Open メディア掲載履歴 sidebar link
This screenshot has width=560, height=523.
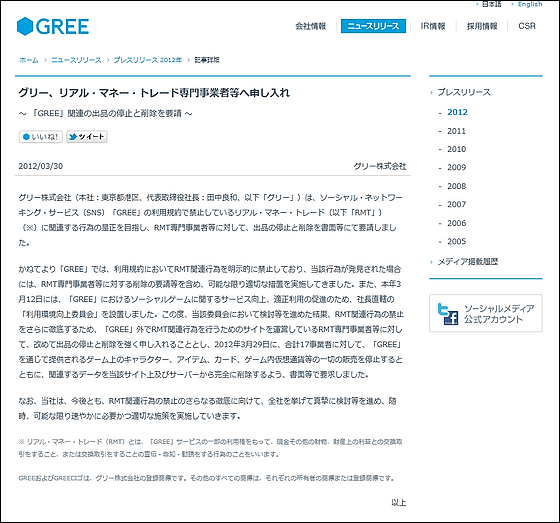pyautogui.click(x=468, y=262)
